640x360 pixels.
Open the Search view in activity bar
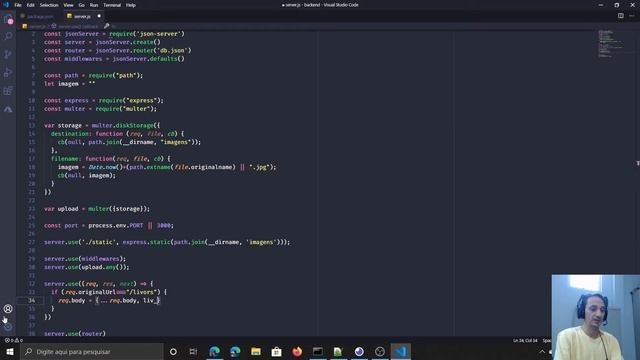(8, 36)
